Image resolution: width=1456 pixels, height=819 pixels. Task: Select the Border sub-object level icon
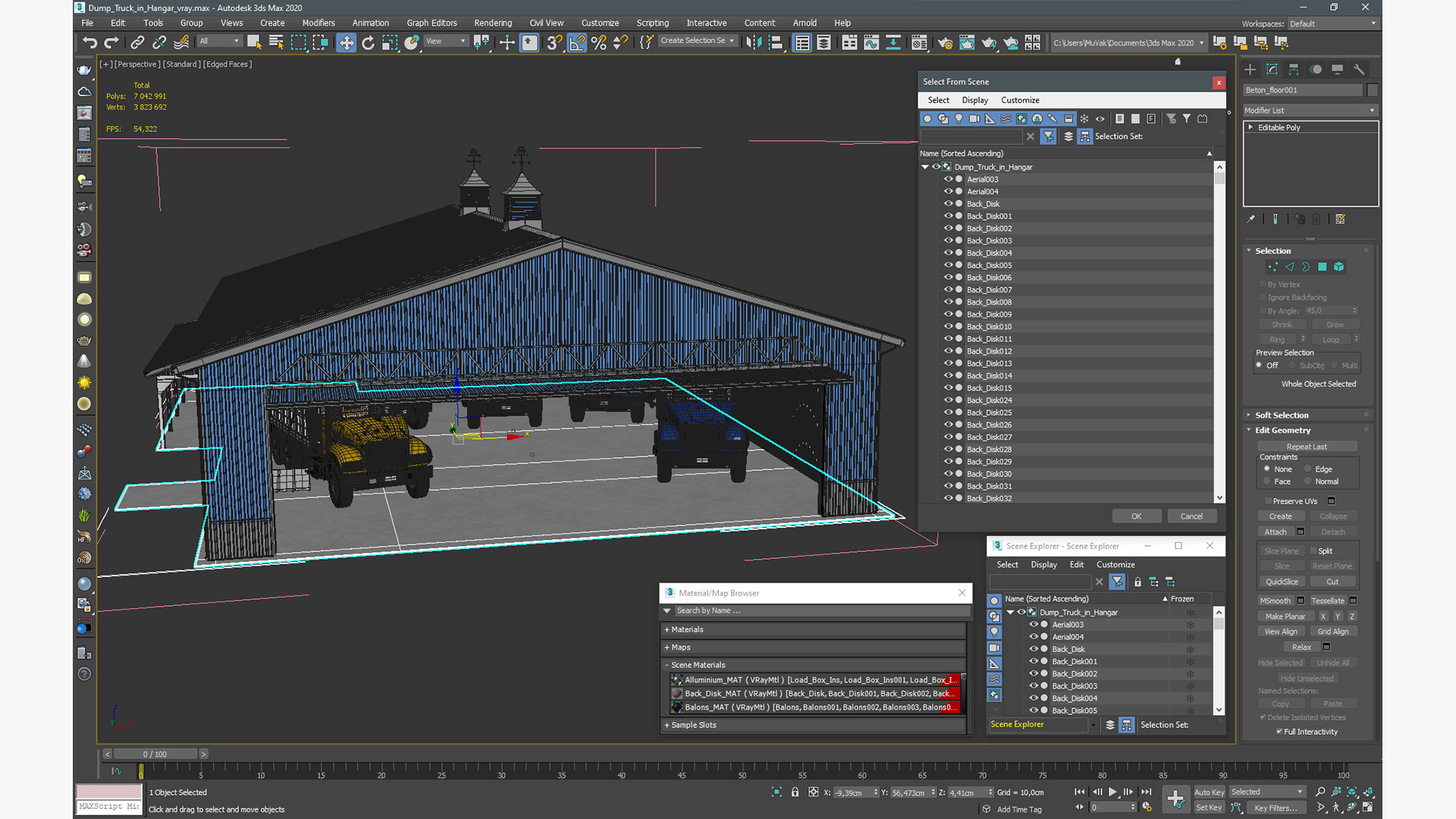(1306, 267)
